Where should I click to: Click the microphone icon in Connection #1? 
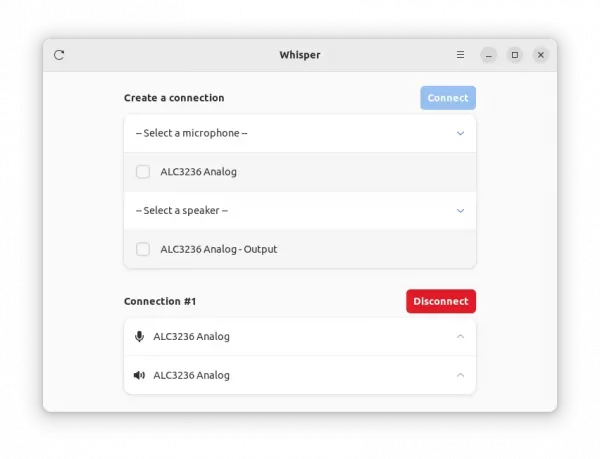[139, 337]
